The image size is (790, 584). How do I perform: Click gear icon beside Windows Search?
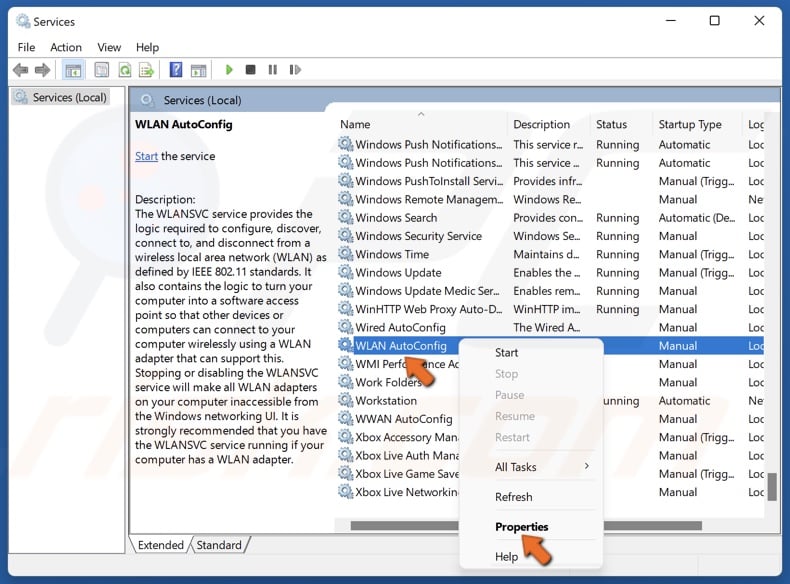(345, 217)
